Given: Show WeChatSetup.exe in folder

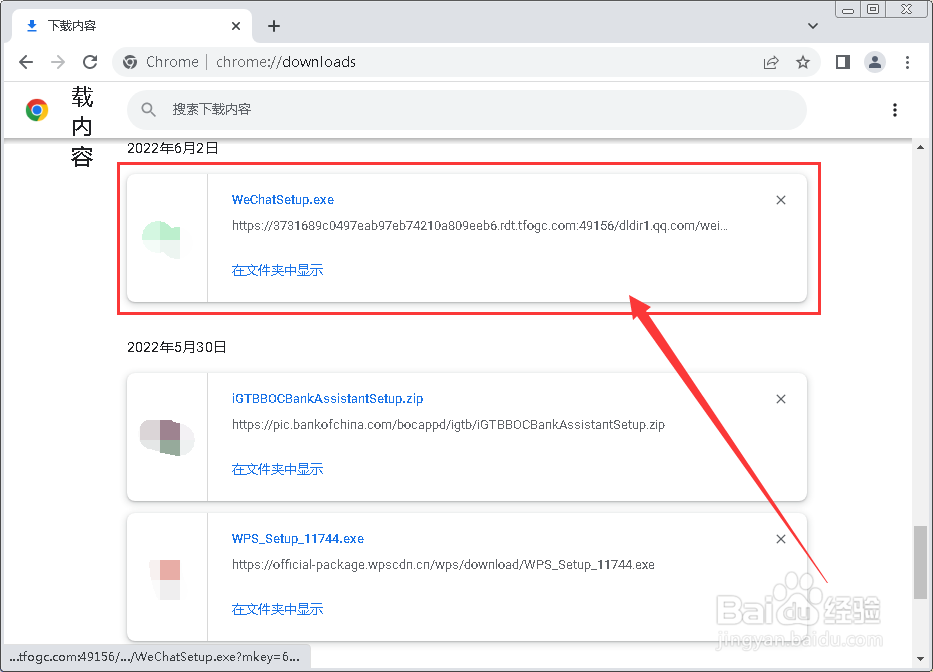Looking at the screenshot, I should [277, 270].
